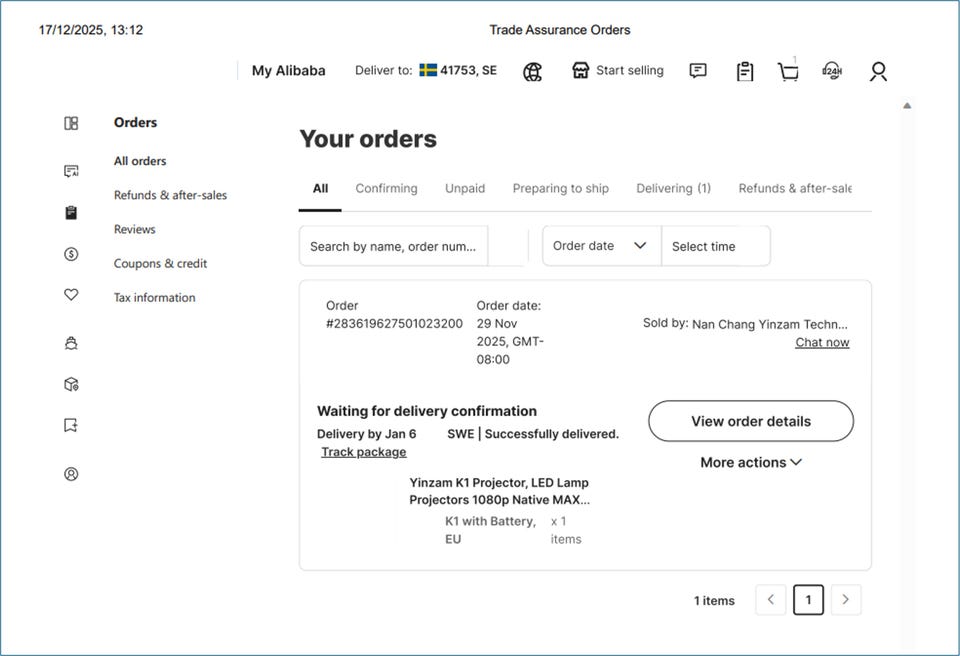Open the language and currency globe icon
The image size is (960, 656).
point(532,72)
